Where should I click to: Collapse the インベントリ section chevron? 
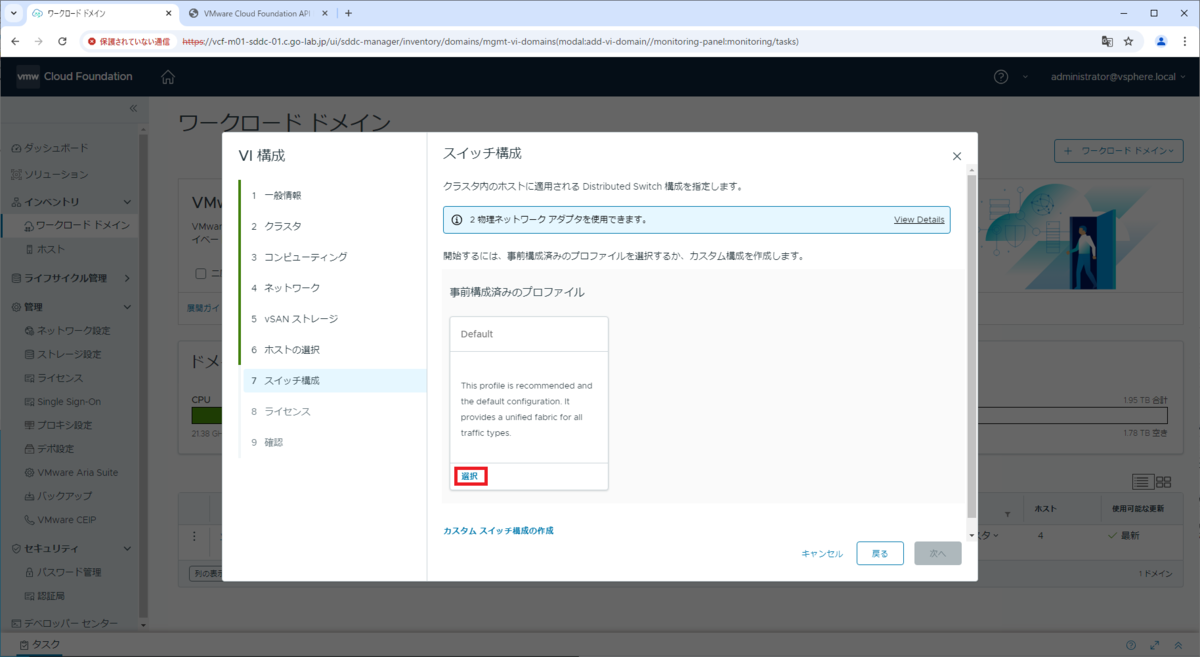(127, 202)
